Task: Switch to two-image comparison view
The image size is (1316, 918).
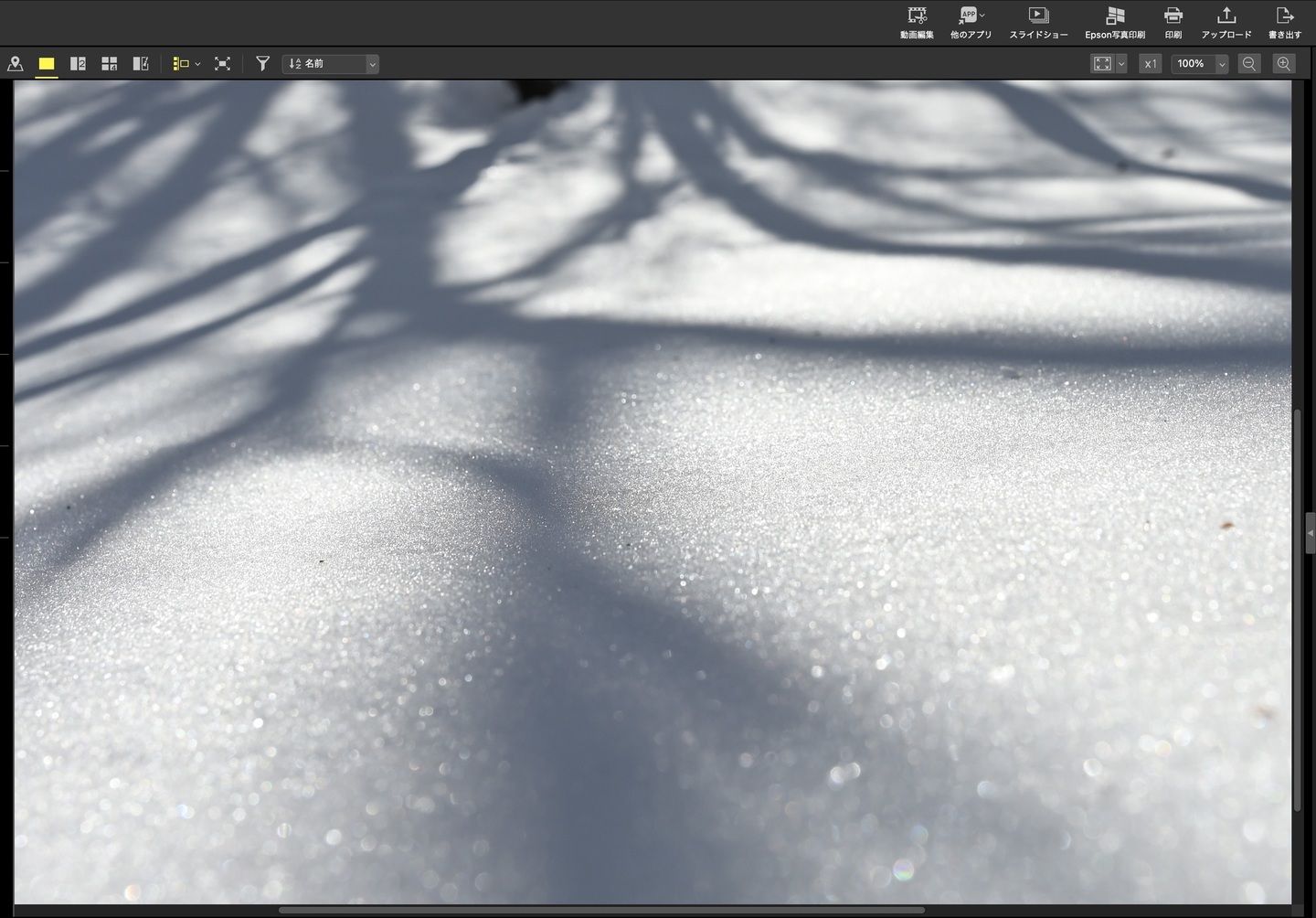Action: [78, 64]
